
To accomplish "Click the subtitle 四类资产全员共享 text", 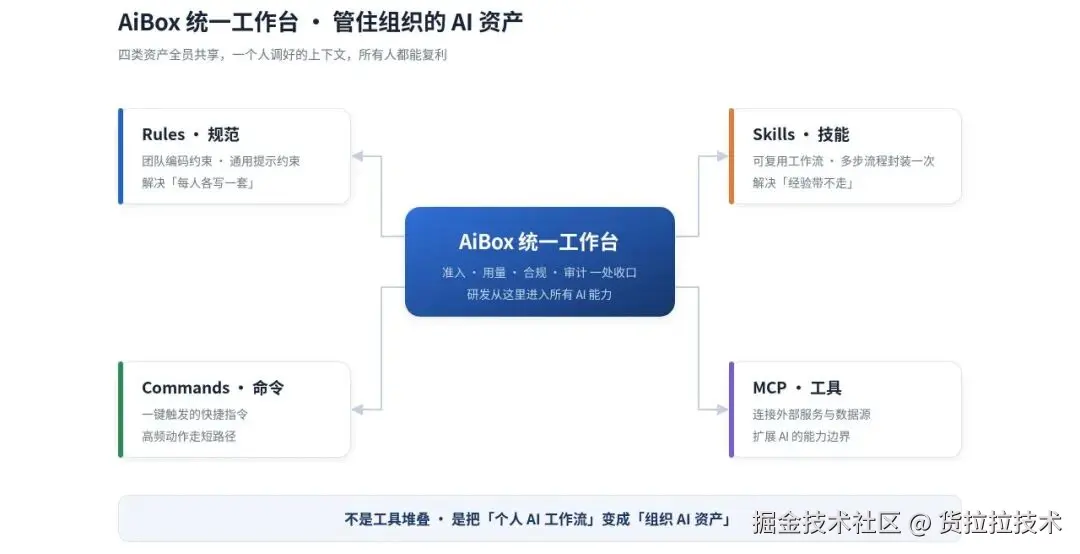I will 282,54.
